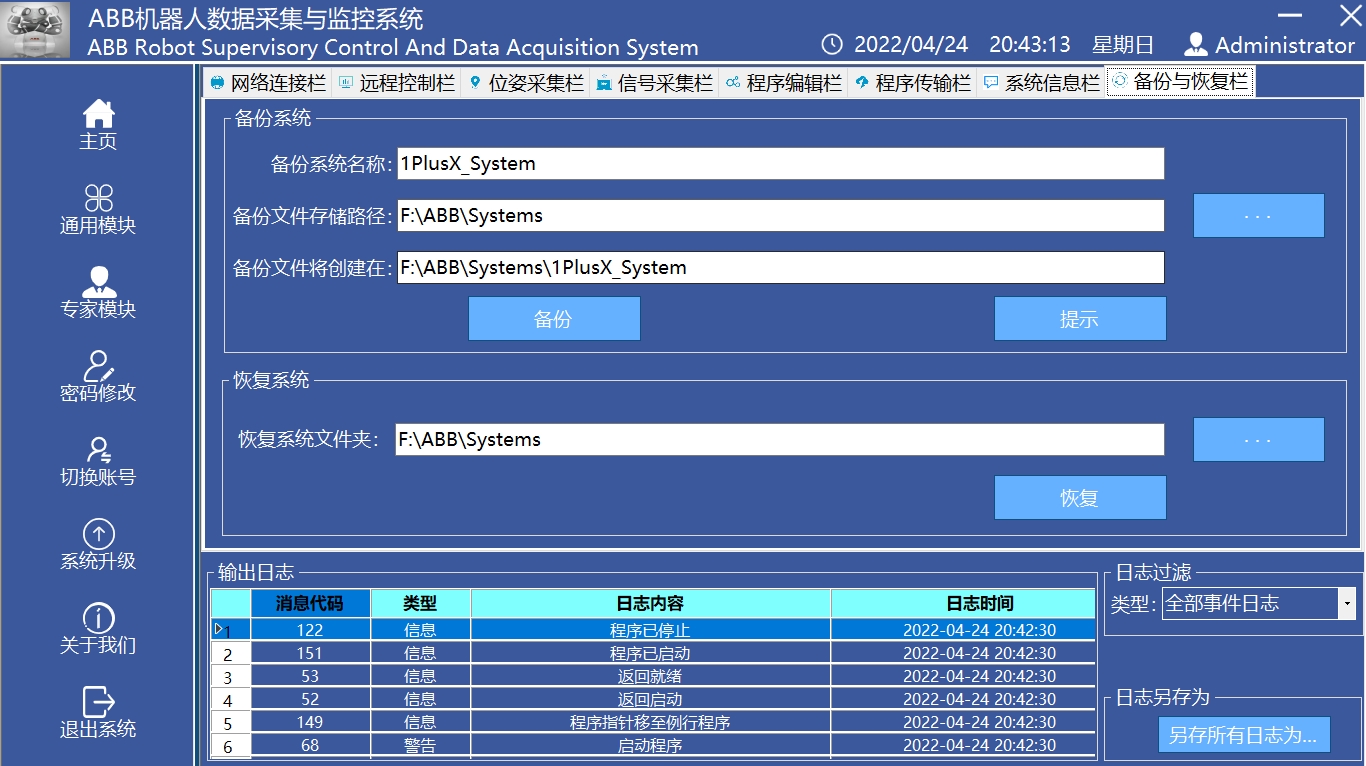Switch to the 网络连接栏 tab
Image resolution: width=1366 pixels, height=766 pixels.
pos(267,83)
